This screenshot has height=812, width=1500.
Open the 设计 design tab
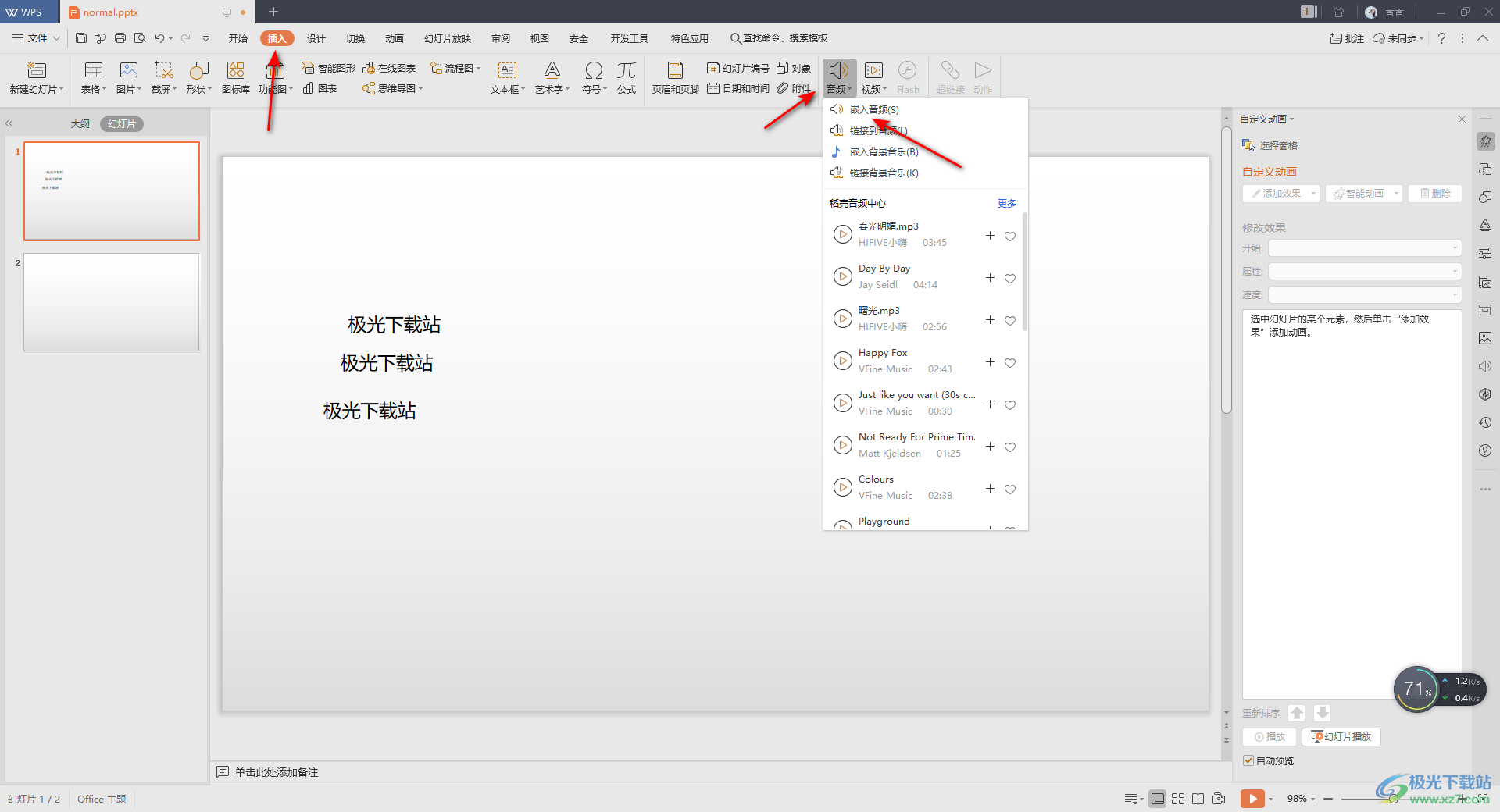pos(316,38)
